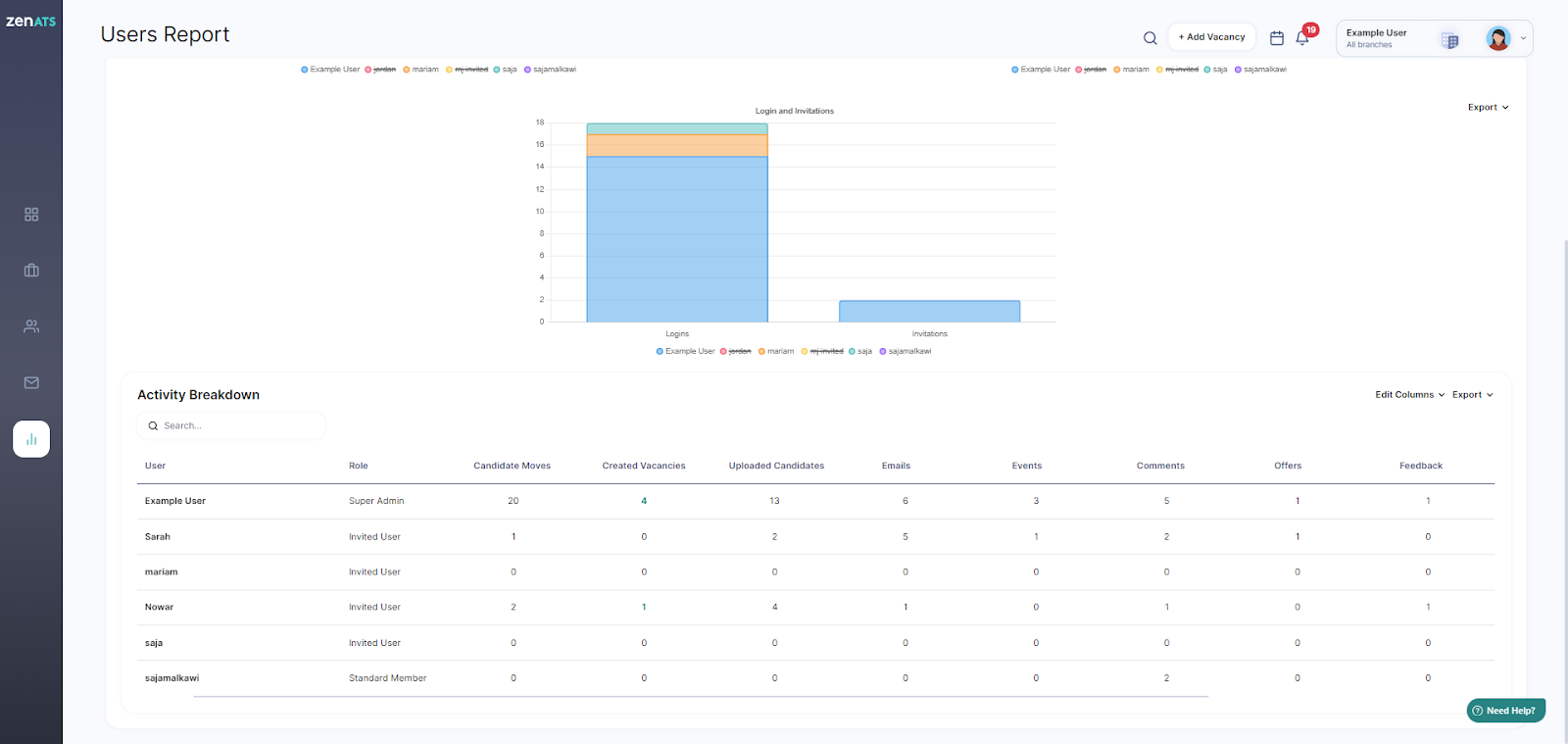Open the Edit Columns dropdown
Viewport: 1568px width, 744px height.
[x=1409, y=395]
